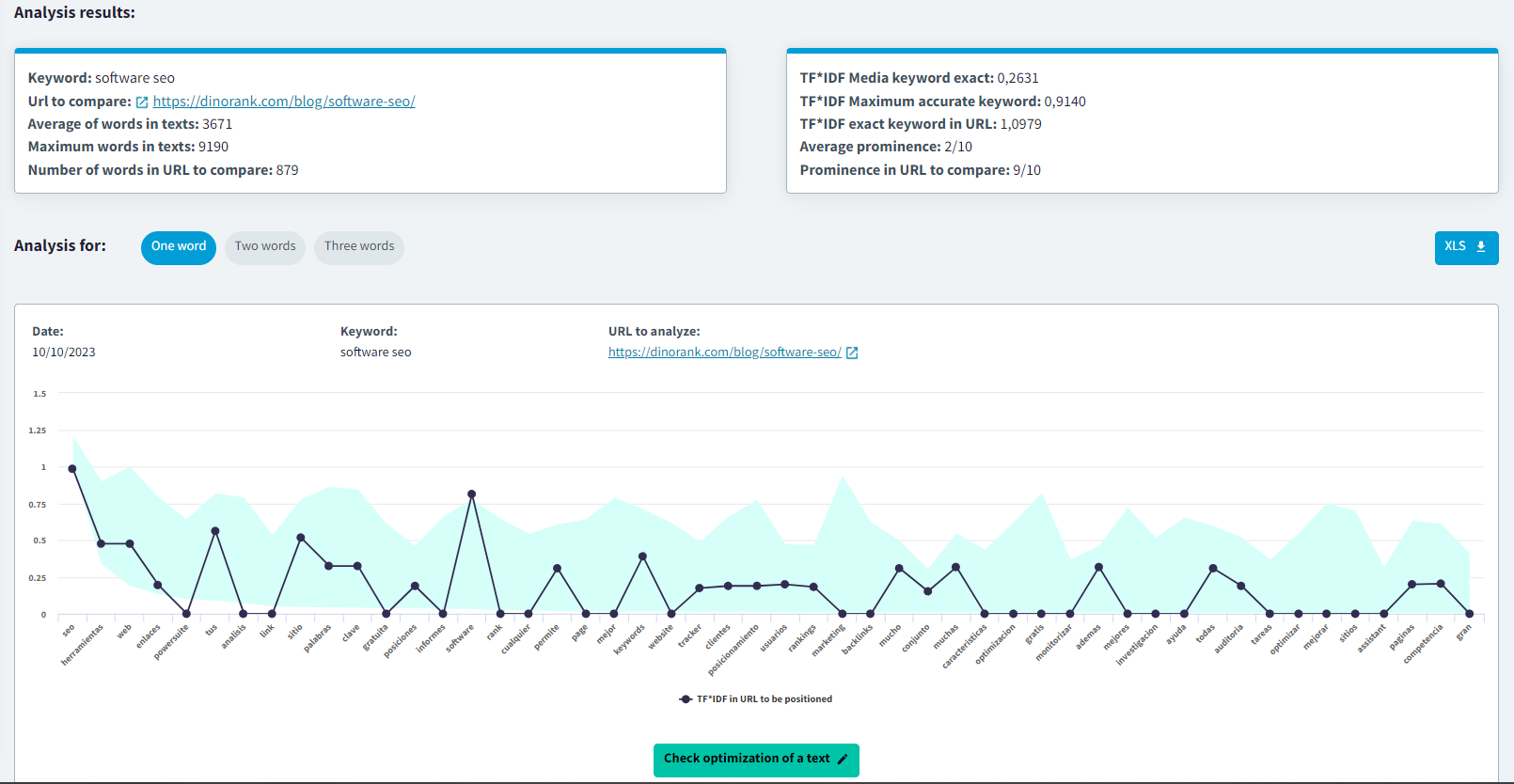Click the 'keywords' data point on chart

643,557
